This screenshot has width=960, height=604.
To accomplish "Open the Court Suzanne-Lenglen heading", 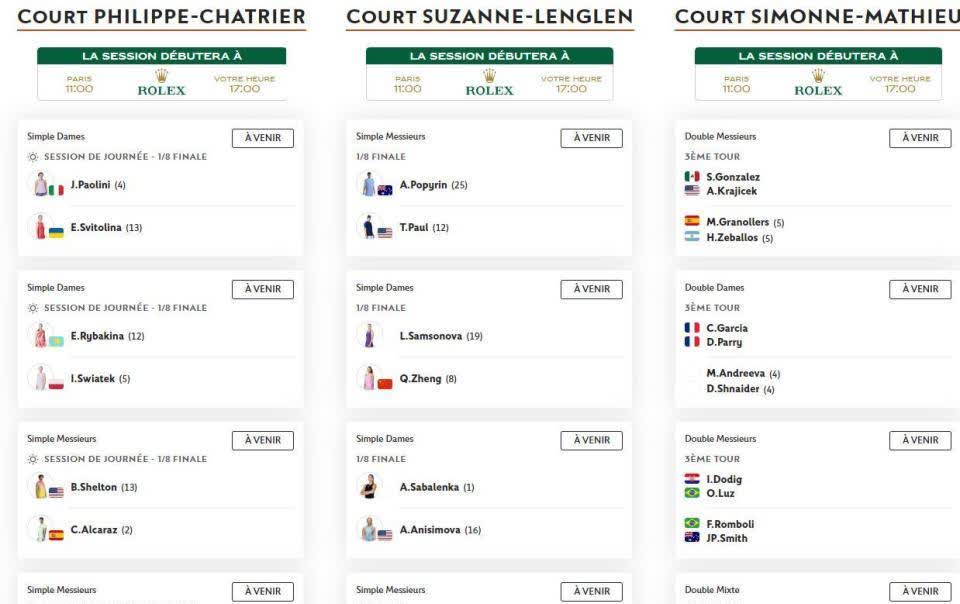I will pyautogui.click(x=490, y=17).
